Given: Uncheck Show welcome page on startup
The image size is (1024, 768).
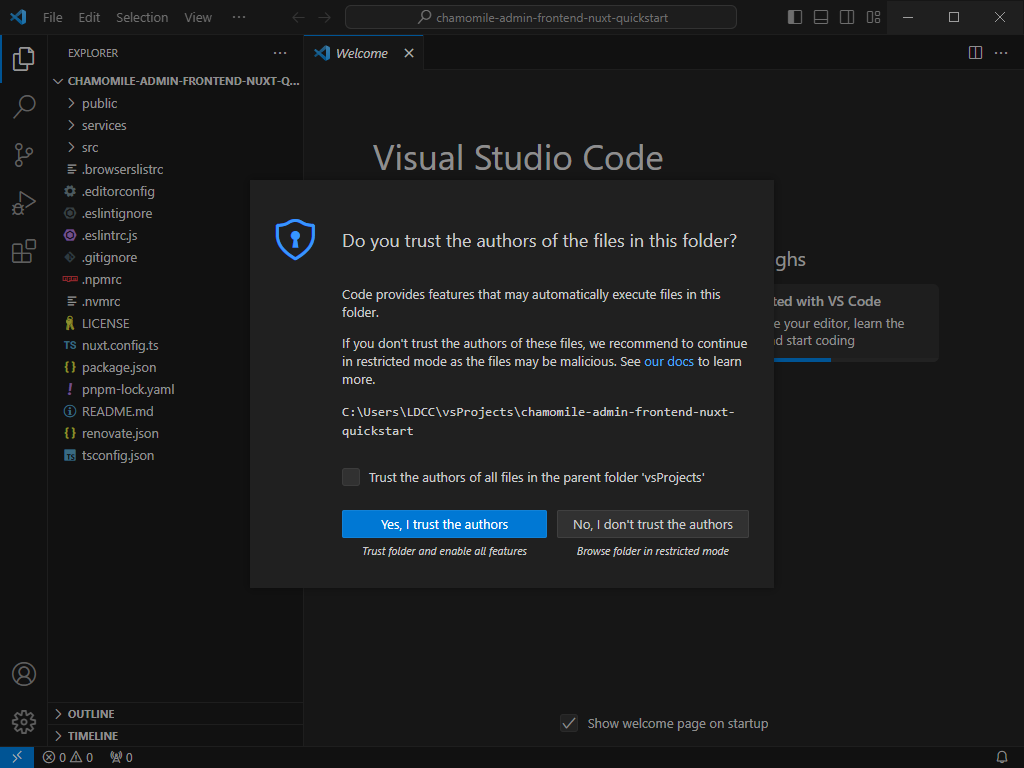Looking at the screenshot, I should (x=569, y=724).
